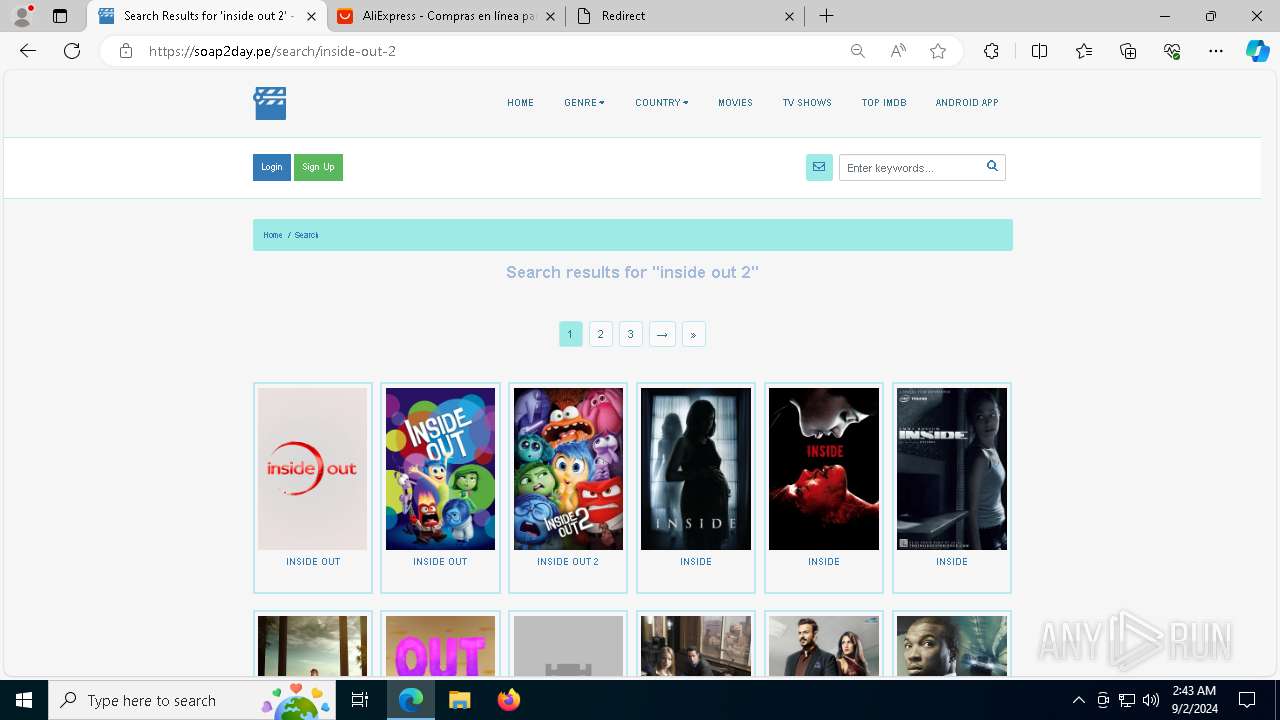Viewport: 1280px width, 720px height.
Task: Go back with the browser back arrow
Action: 28,51
